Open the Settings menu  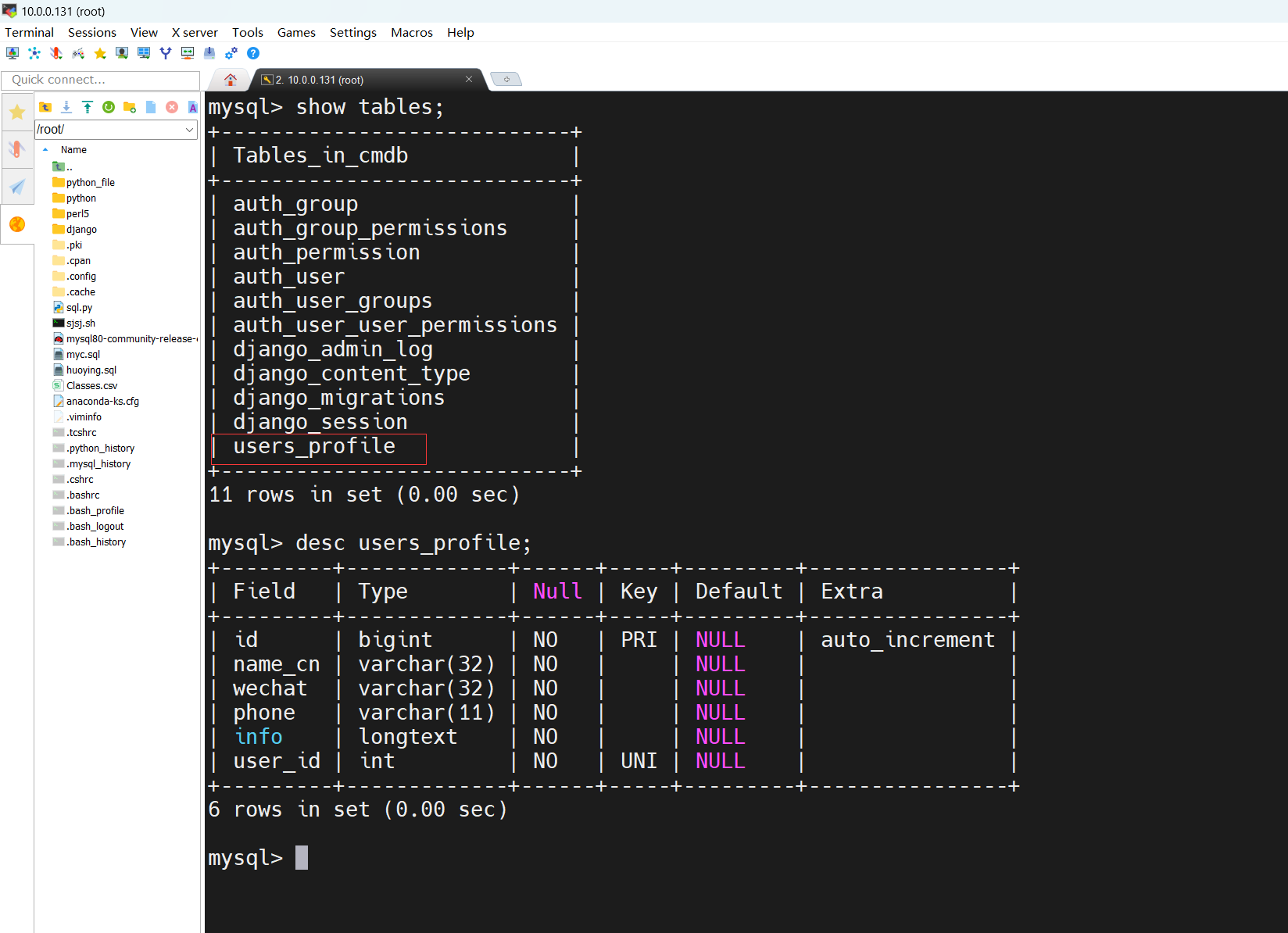coord(353,32)
